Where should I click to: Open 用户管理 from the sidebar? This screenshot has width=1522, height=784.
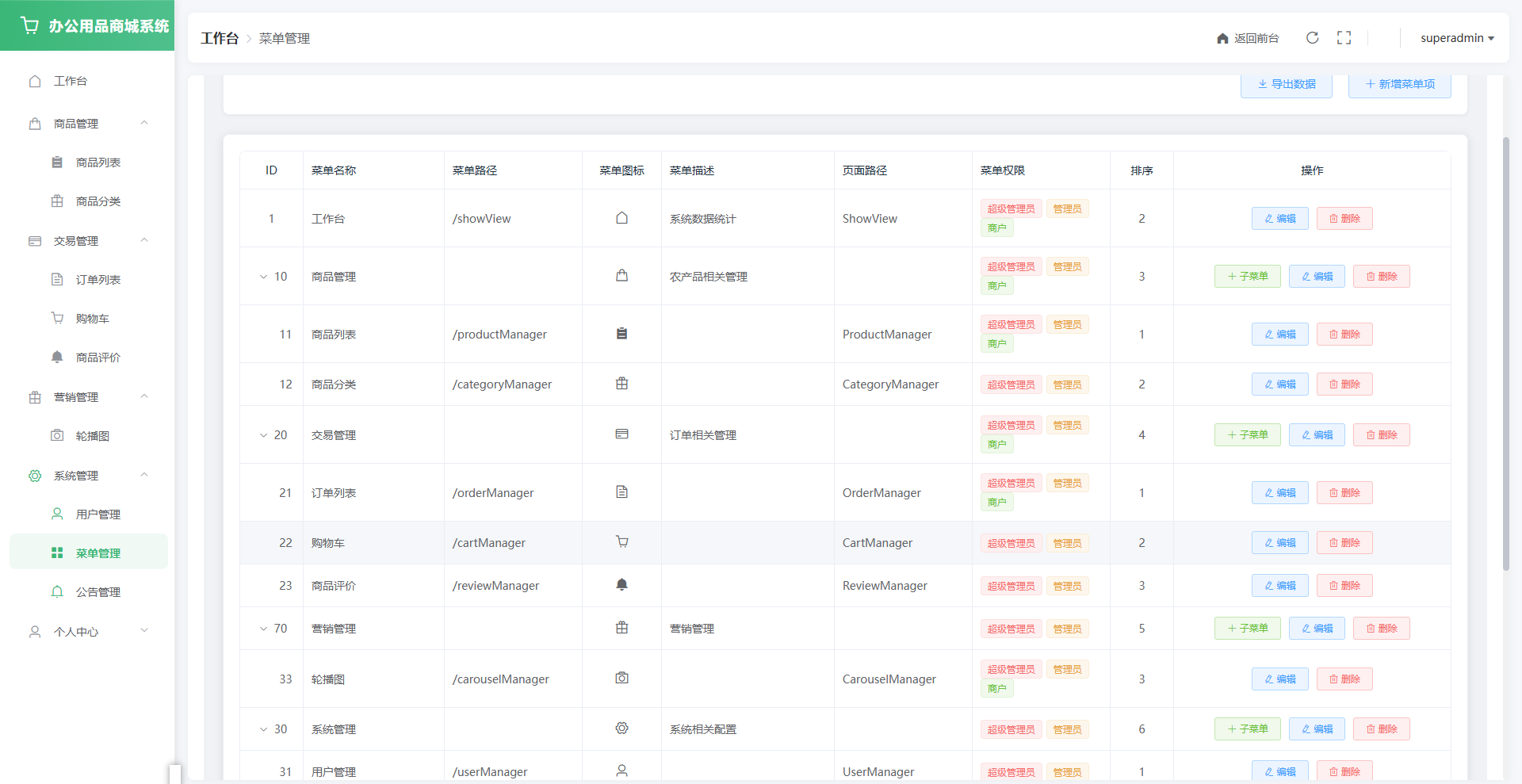[98, 514]
